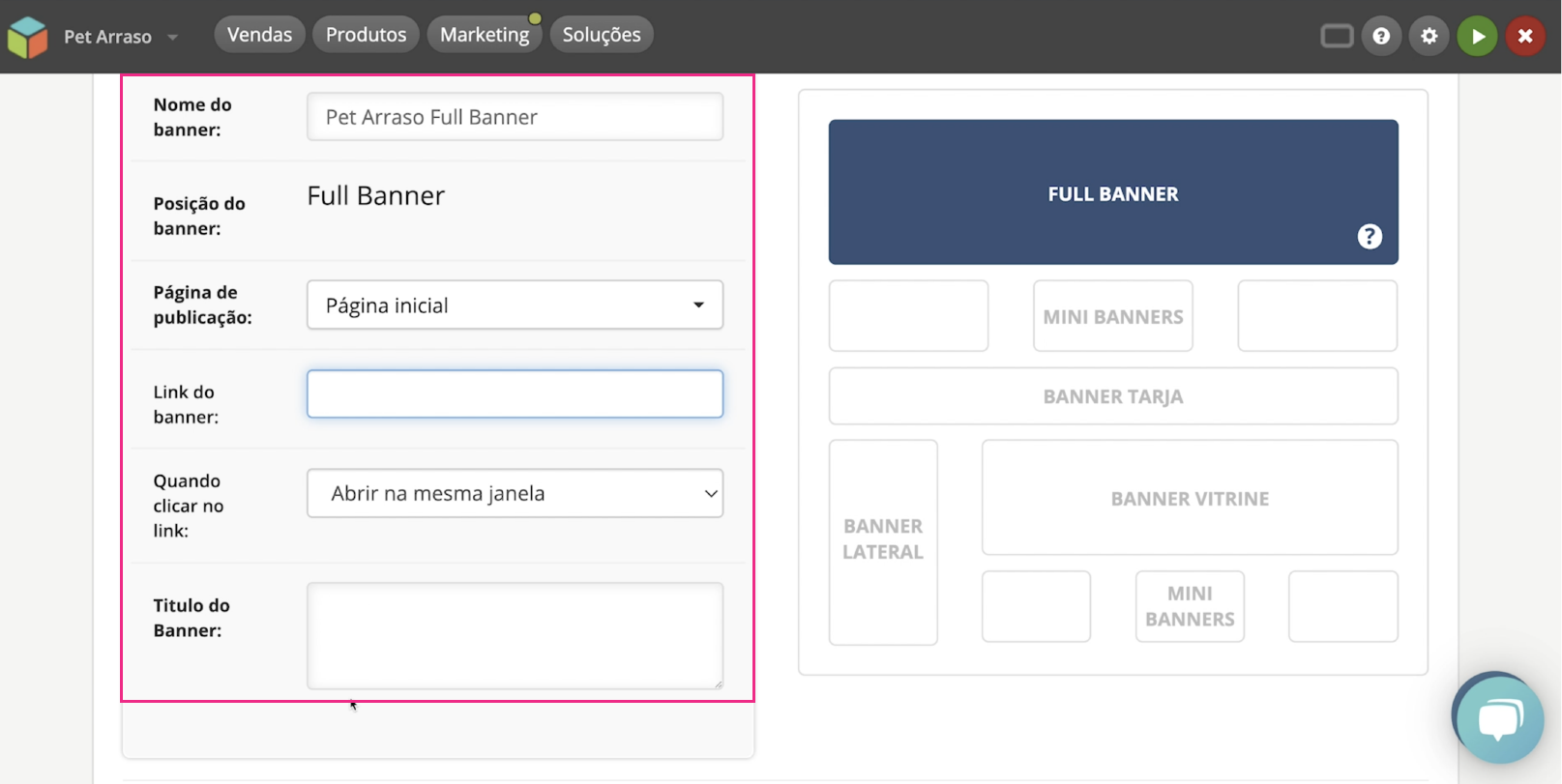Select the lower MINI BANNERS slot
1562x784 pixels.
click(x=1190, y=606)
